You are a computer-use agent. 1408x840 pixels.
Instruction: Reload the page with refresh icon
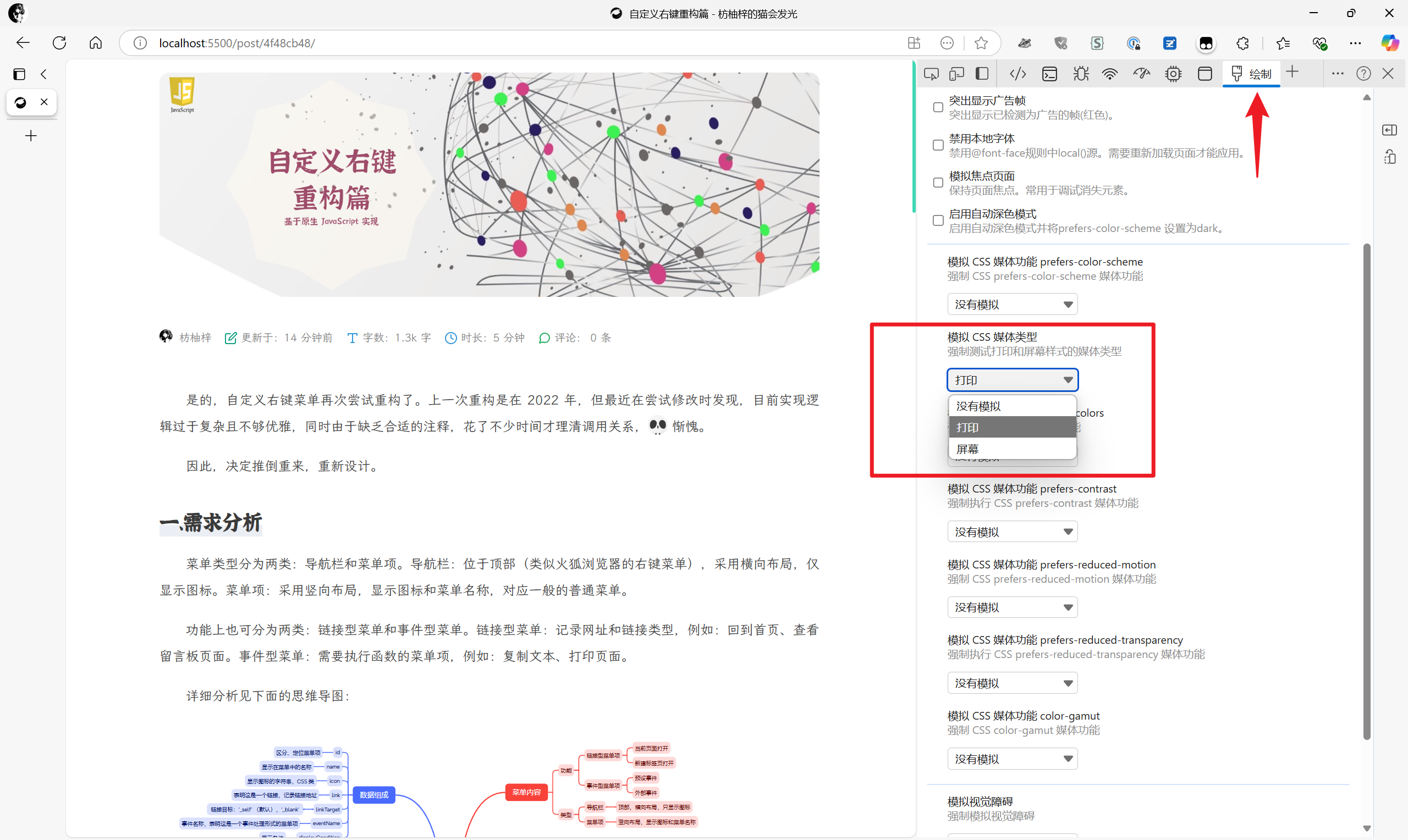tap(59, 43)
